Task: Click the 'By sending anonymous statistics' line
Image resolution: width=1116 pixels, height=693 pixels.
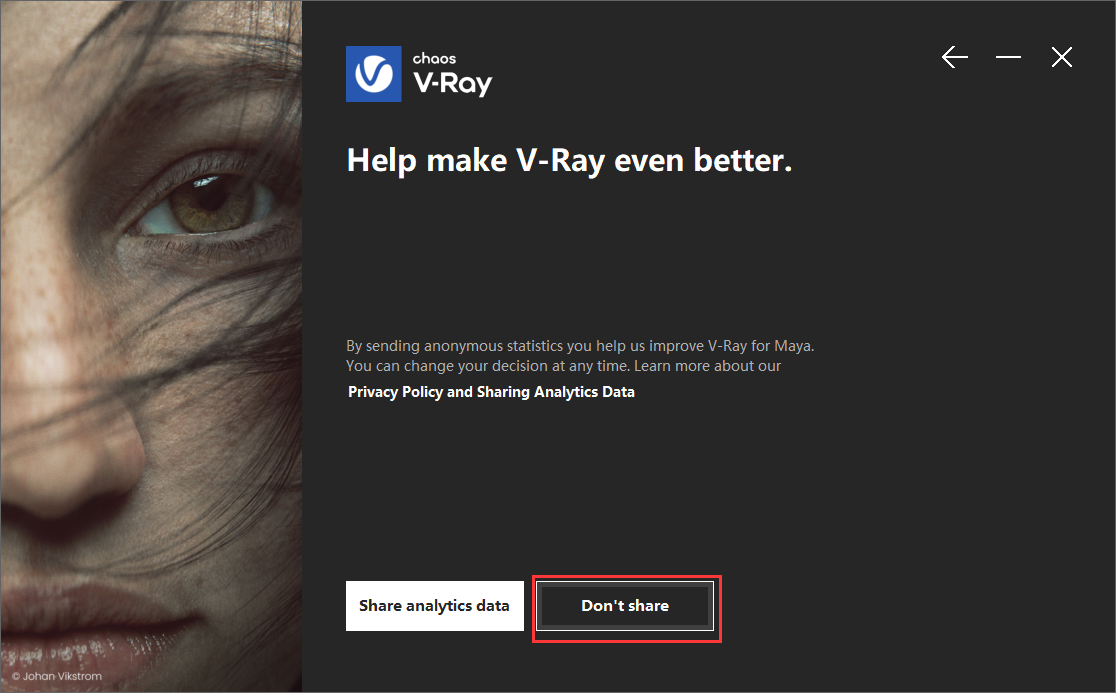Action: (580, 346)
